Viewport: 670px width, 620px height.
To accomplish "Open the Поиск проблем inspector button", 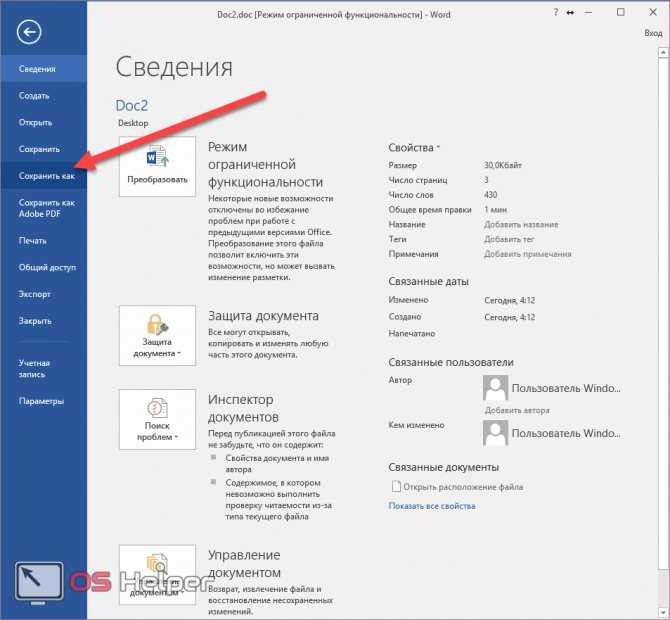I will pyautogui.click(x=157, y=419).
